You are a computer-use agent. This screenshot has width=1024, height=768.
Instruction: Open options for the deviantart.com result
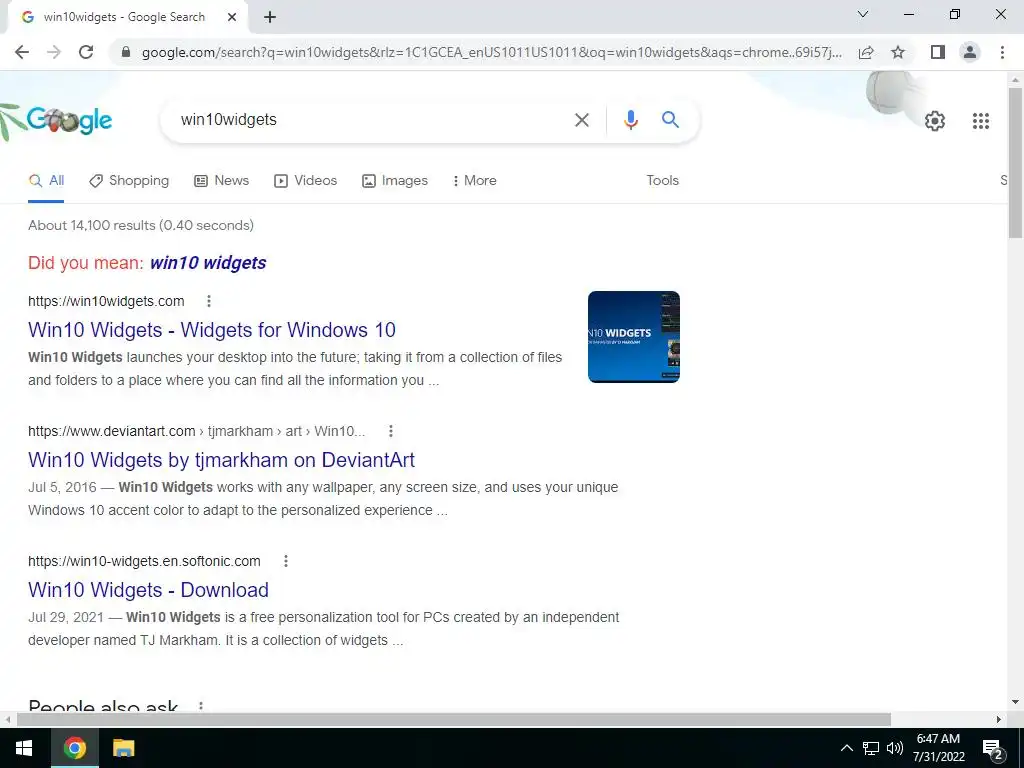tap(391, 431)
